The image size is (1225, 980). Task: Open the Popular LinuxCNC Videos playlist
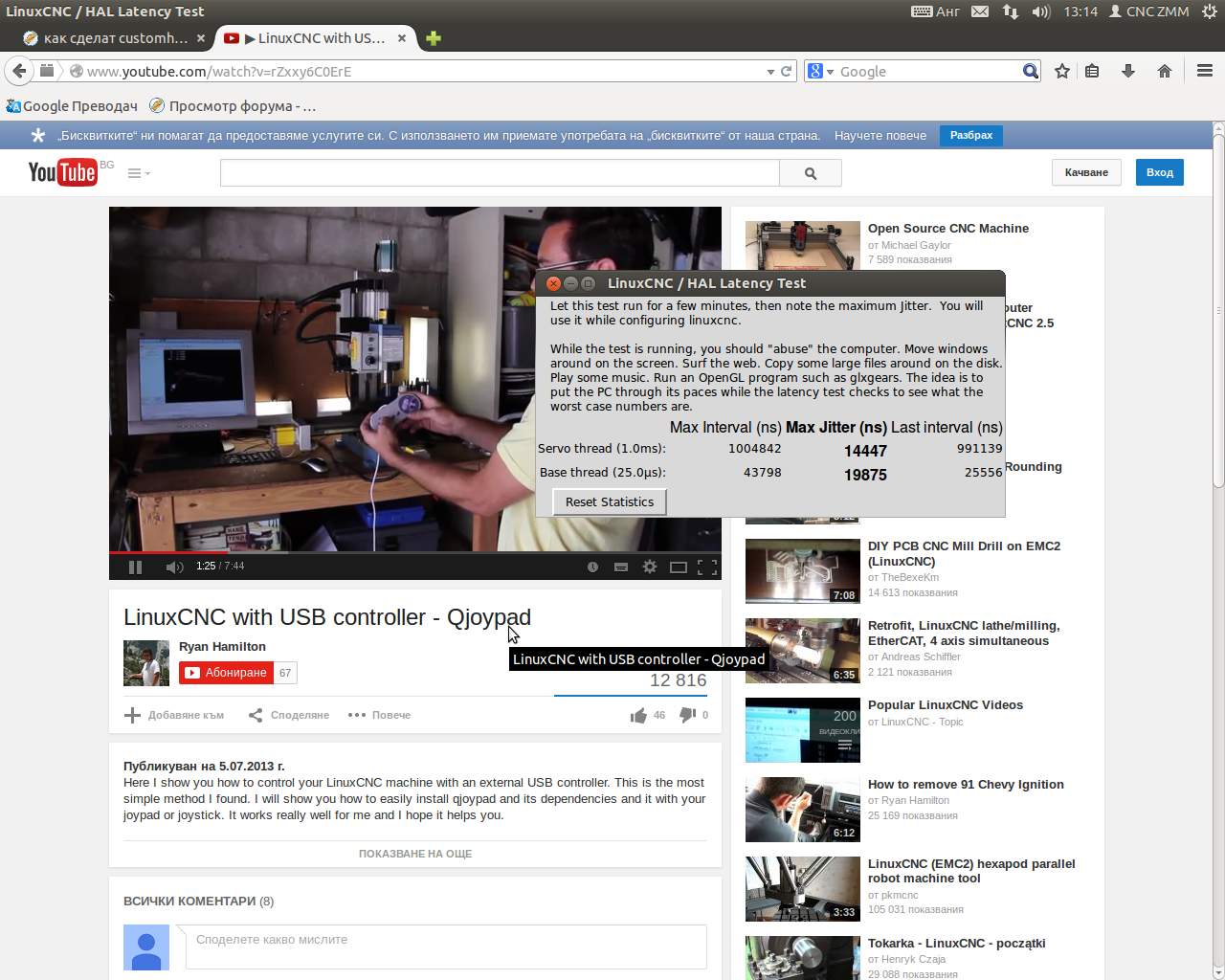(946, 705)
